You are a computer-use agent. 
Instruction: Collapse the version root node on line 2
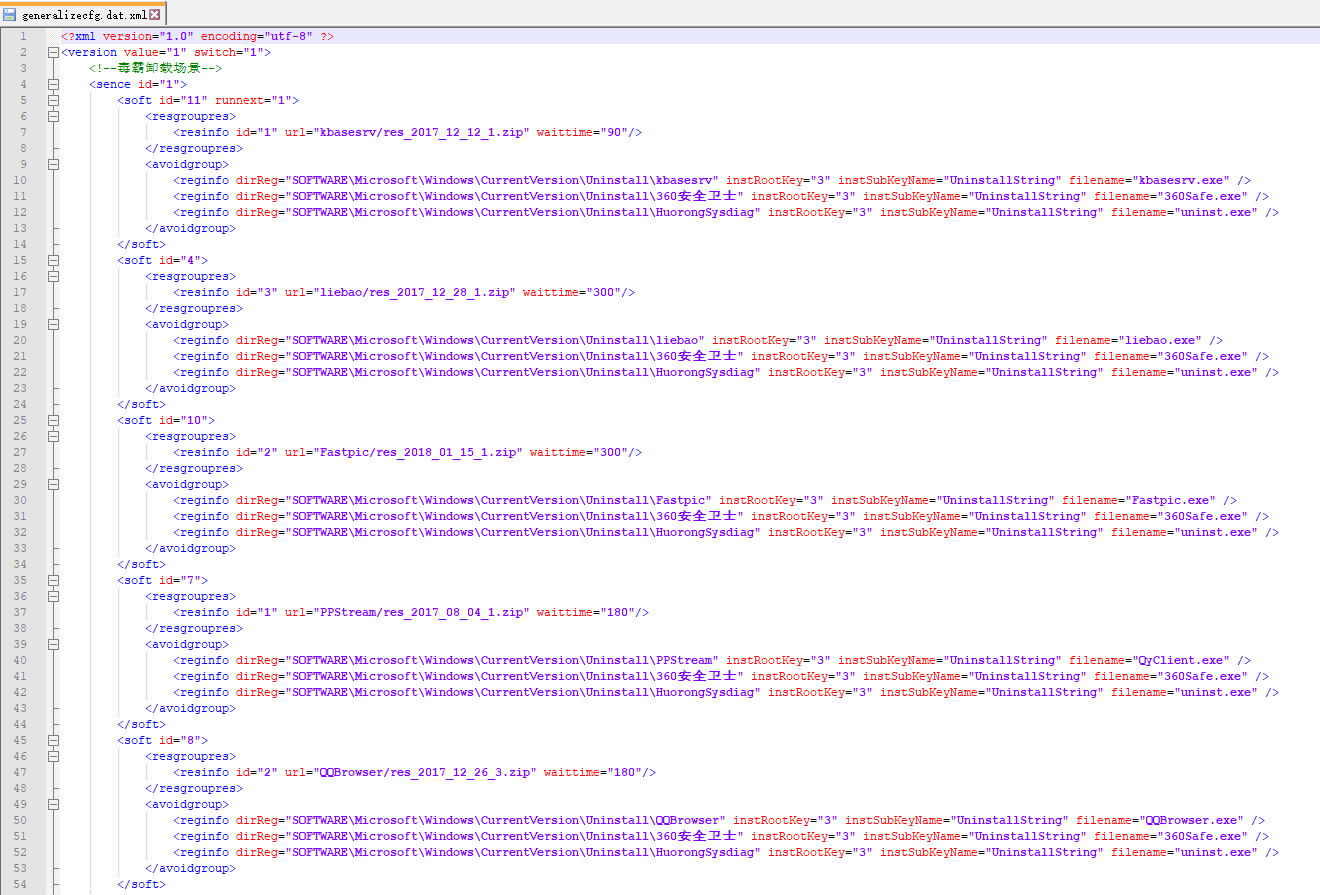pyautogui.click(x=52, y=52)
